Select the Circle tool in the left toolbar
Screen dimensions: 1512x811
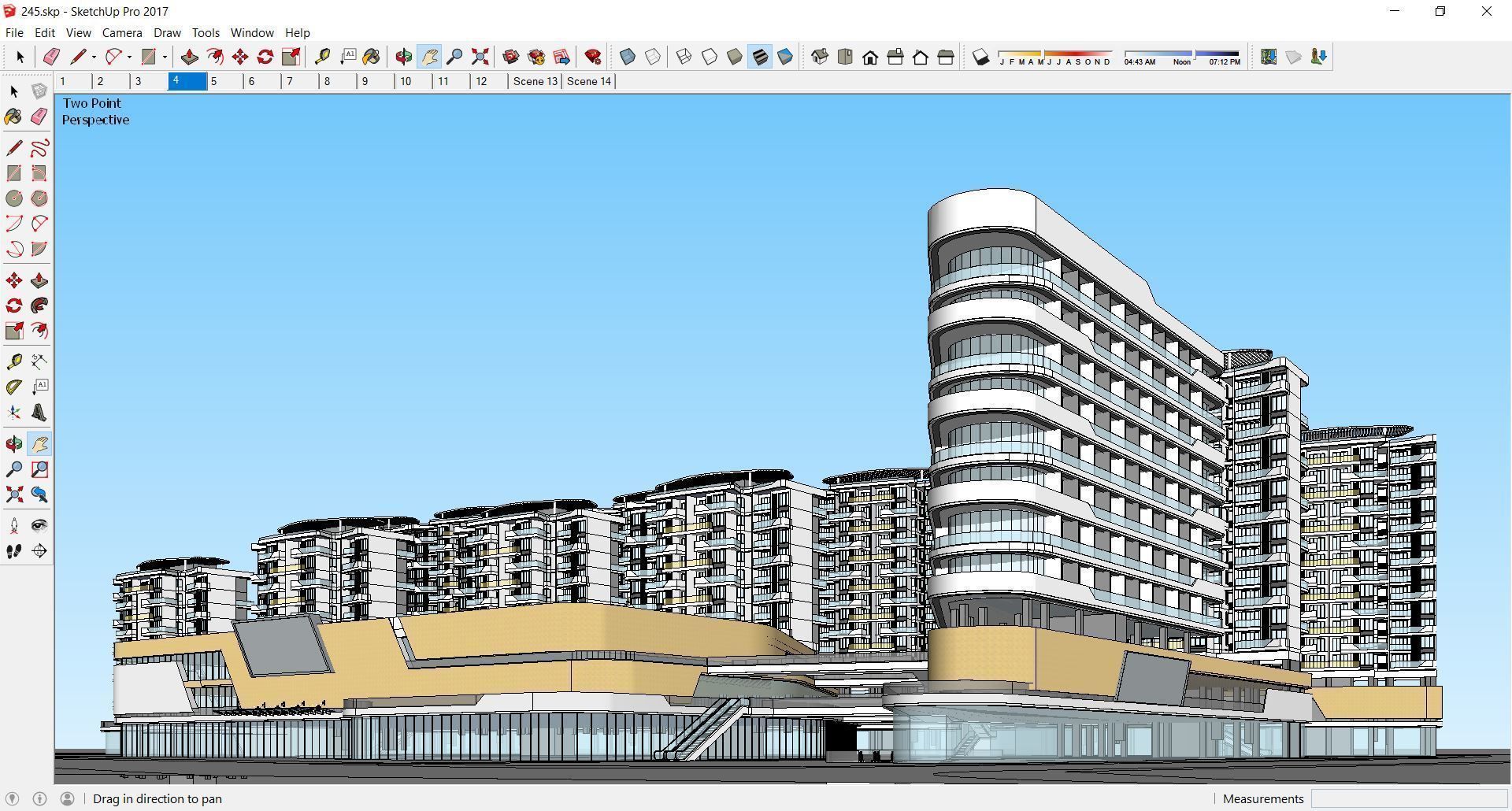click(x=14, y=198)
